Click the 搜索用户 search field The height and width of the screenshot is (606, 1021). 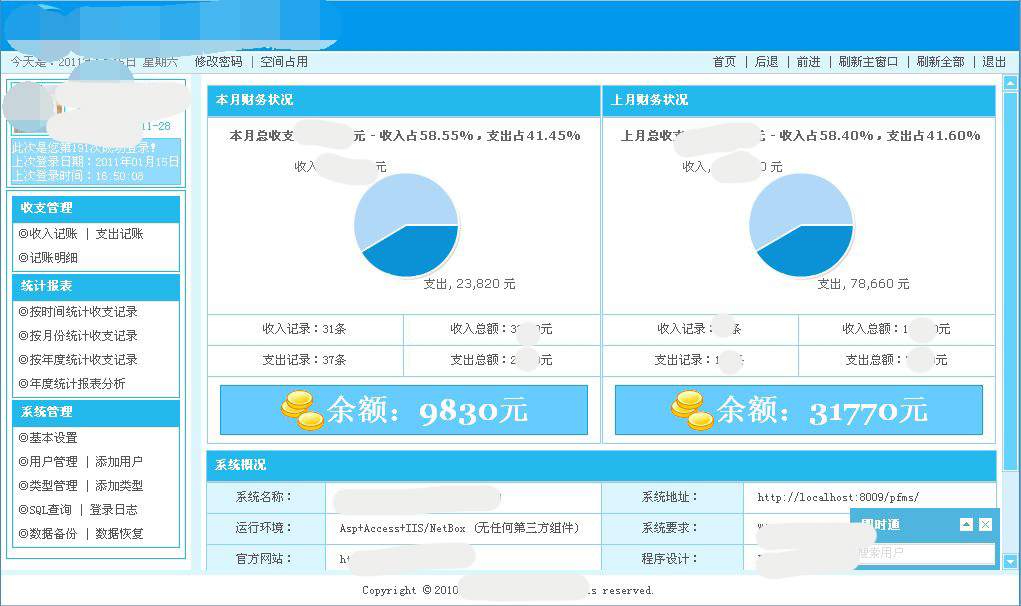coord(922,553)
